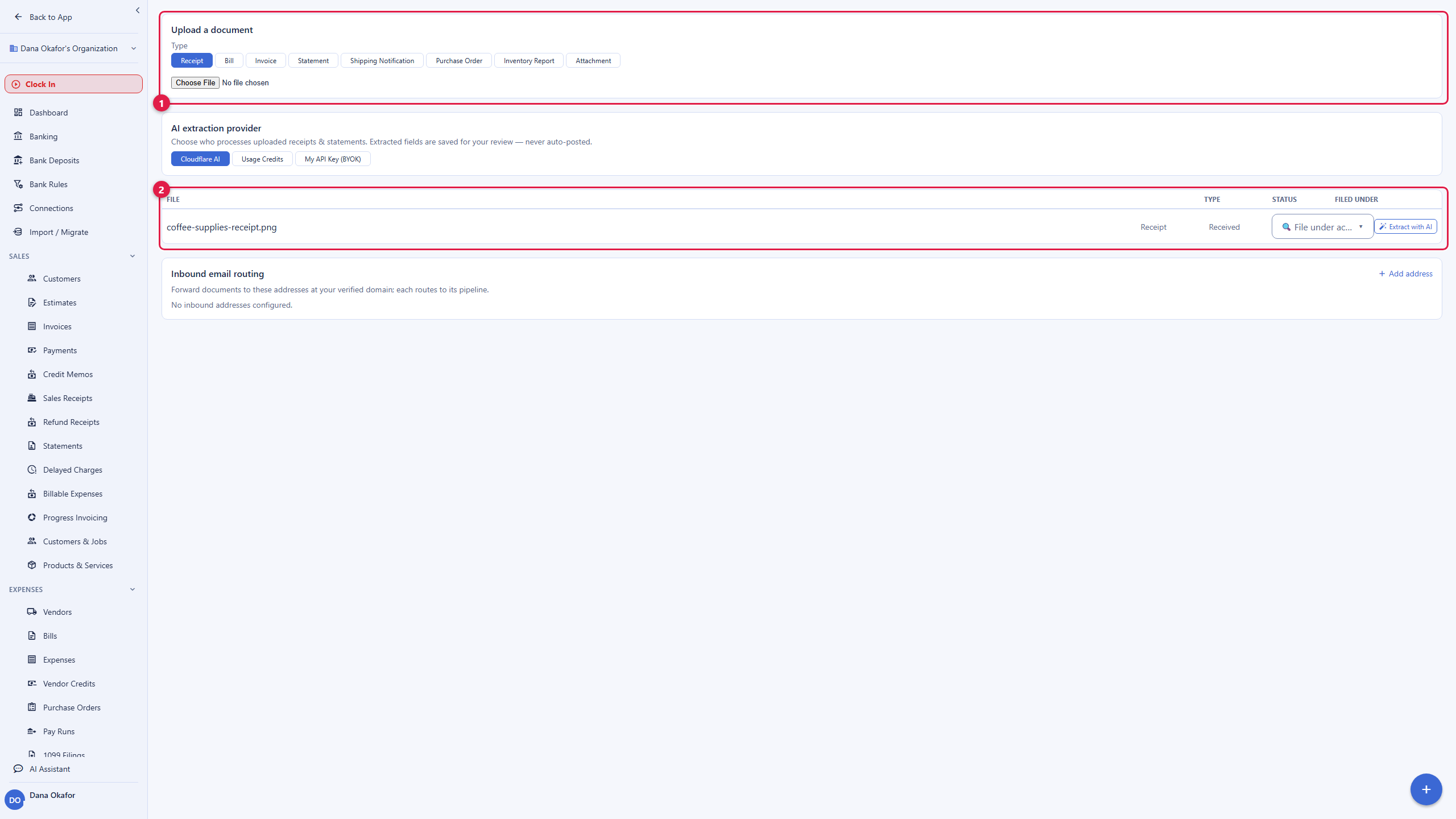Click the Customers people icon
1456x819 pixels.
(32, 279)
